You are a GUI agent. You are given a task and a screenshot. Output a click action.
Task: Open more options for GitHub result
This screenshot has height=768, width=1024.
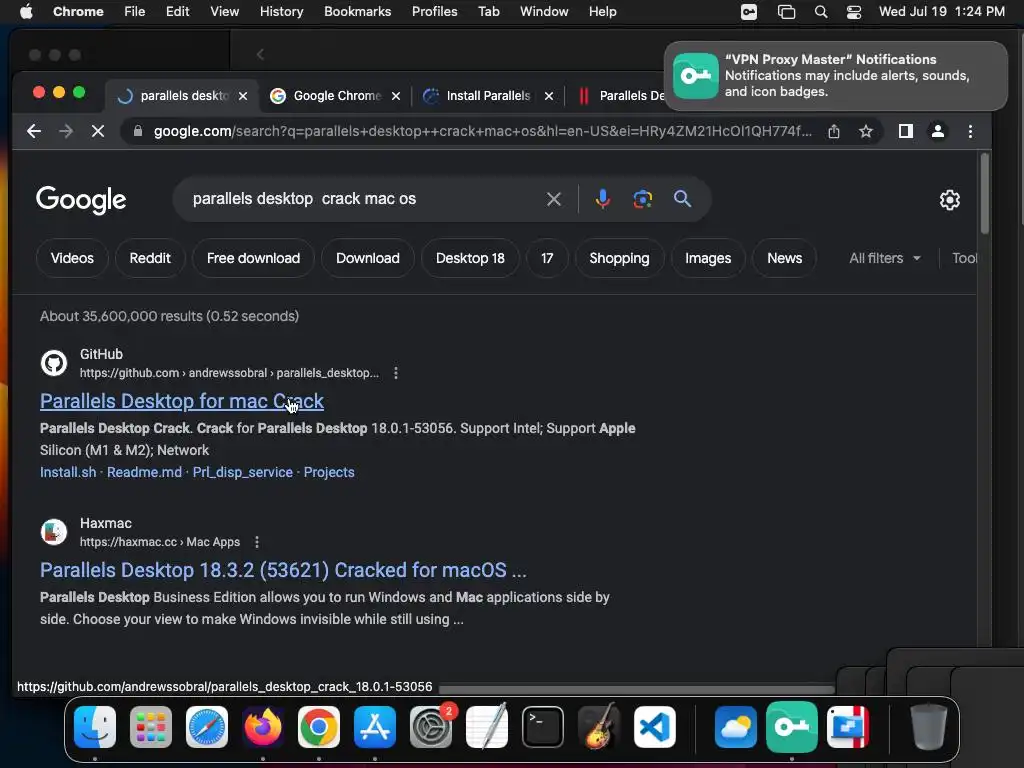coord(396,373)
